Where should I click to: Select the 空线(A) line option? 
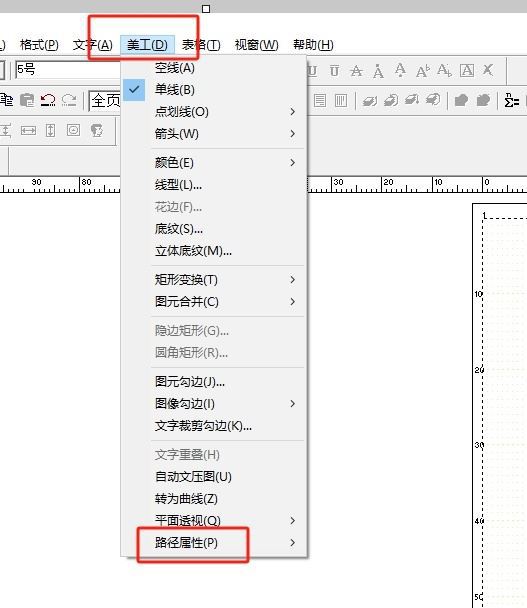(x=213, y=68)
